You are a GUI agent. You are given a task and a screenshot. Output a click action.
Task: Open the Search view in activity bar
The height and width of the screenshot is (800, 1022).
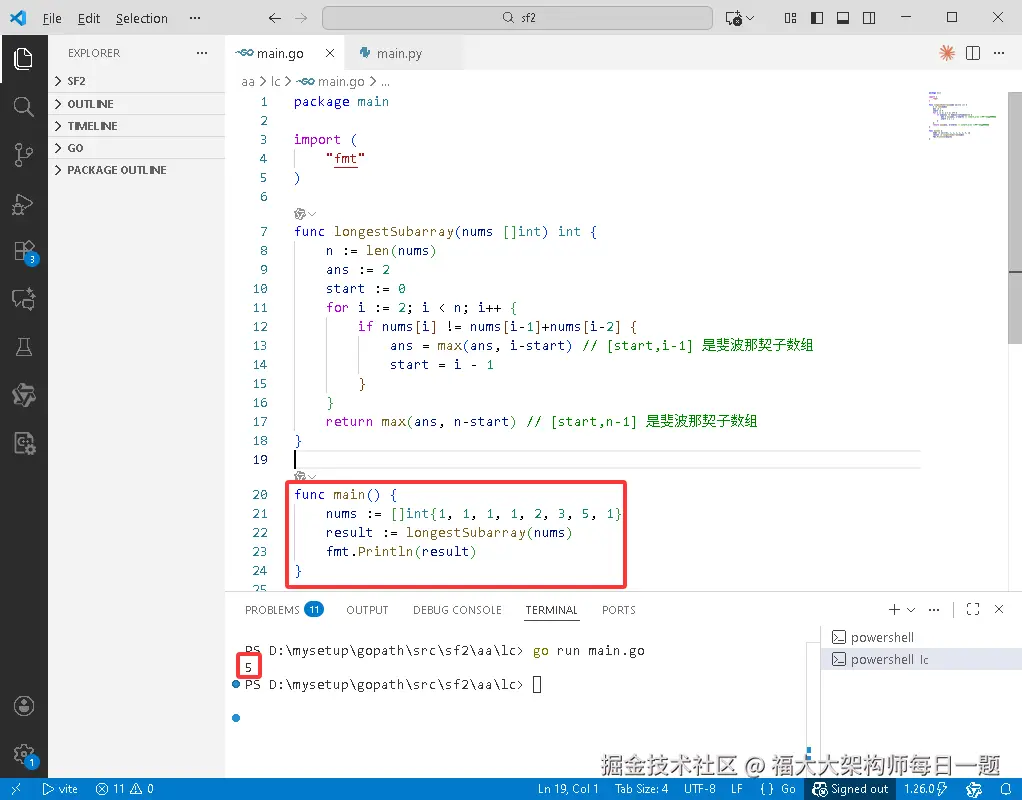[23, 106]
